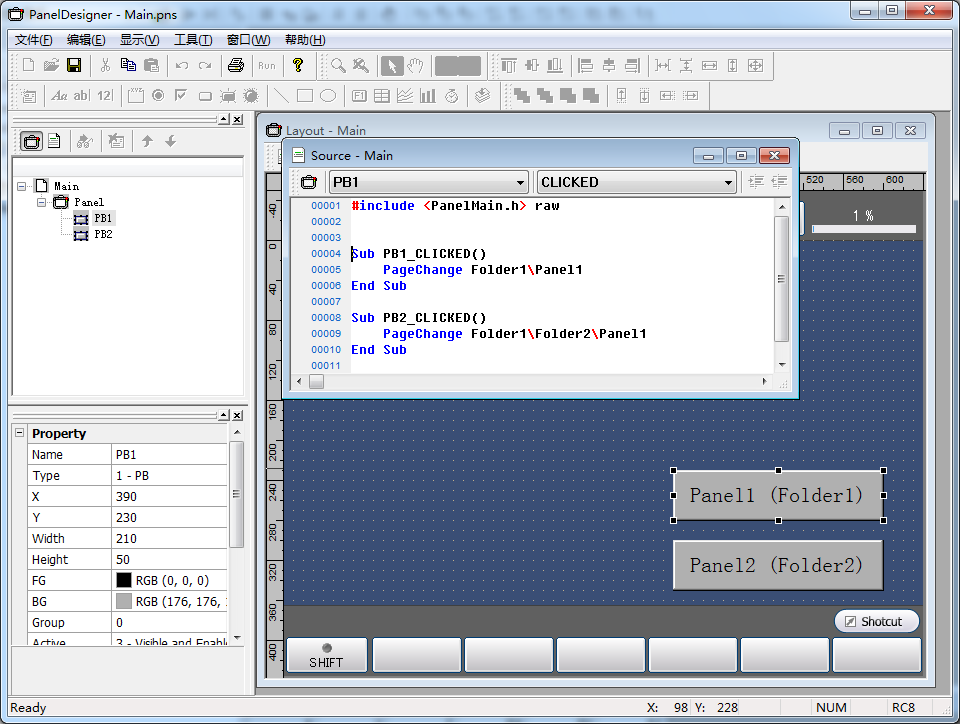960x724 pixels.
Task: Click the Print icon in toolbar
Action: tap(236, 66)
